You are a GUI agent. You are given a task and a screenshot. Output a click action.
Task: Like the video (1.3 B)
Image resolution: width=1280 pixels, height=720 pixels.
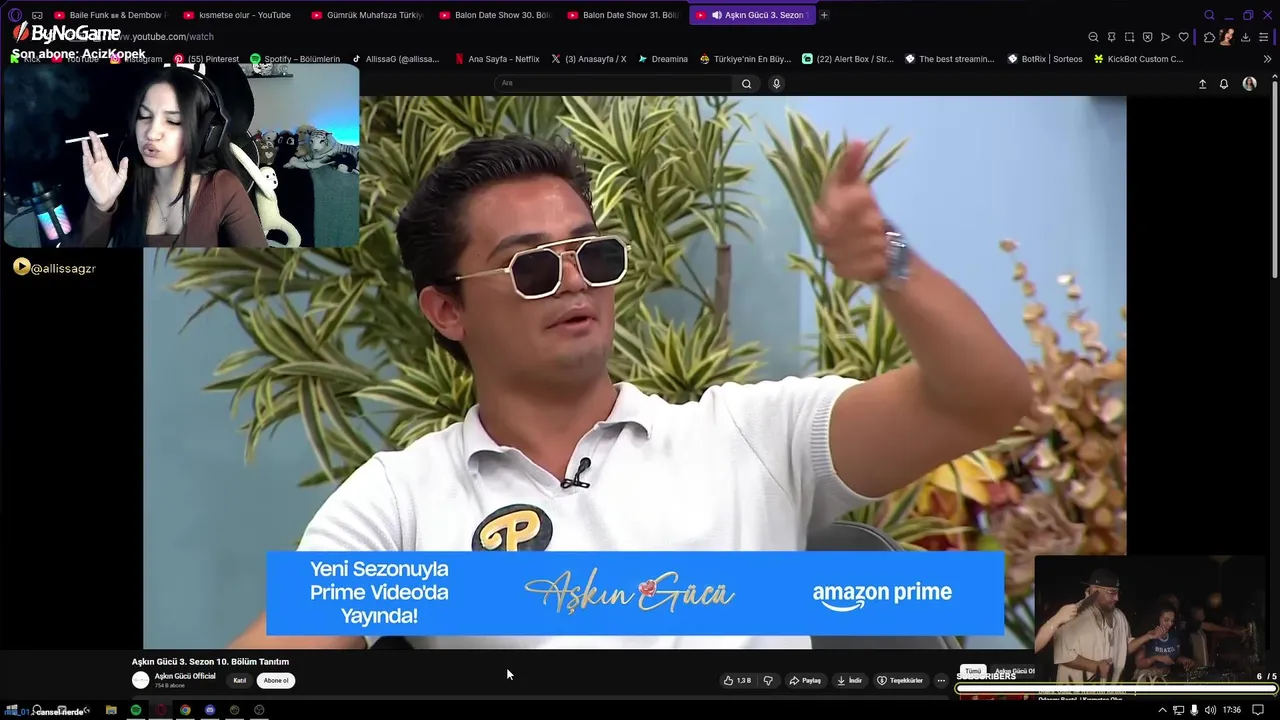tap(737, 680)
